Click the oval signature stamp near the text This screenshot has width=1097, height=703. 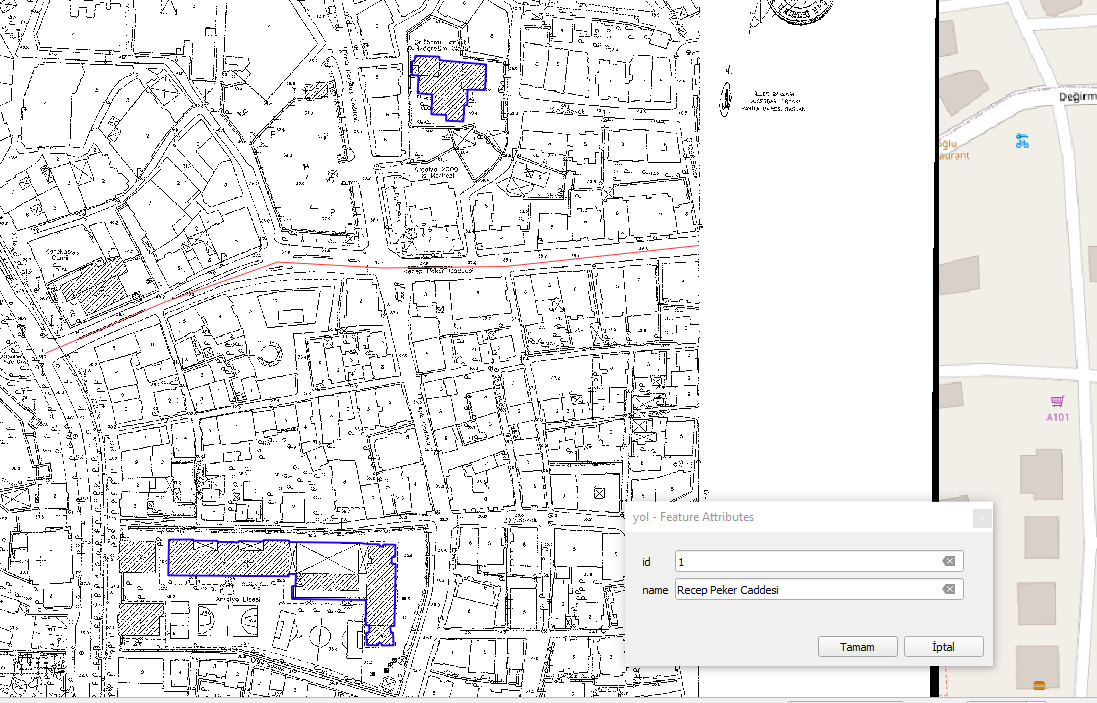726,98
